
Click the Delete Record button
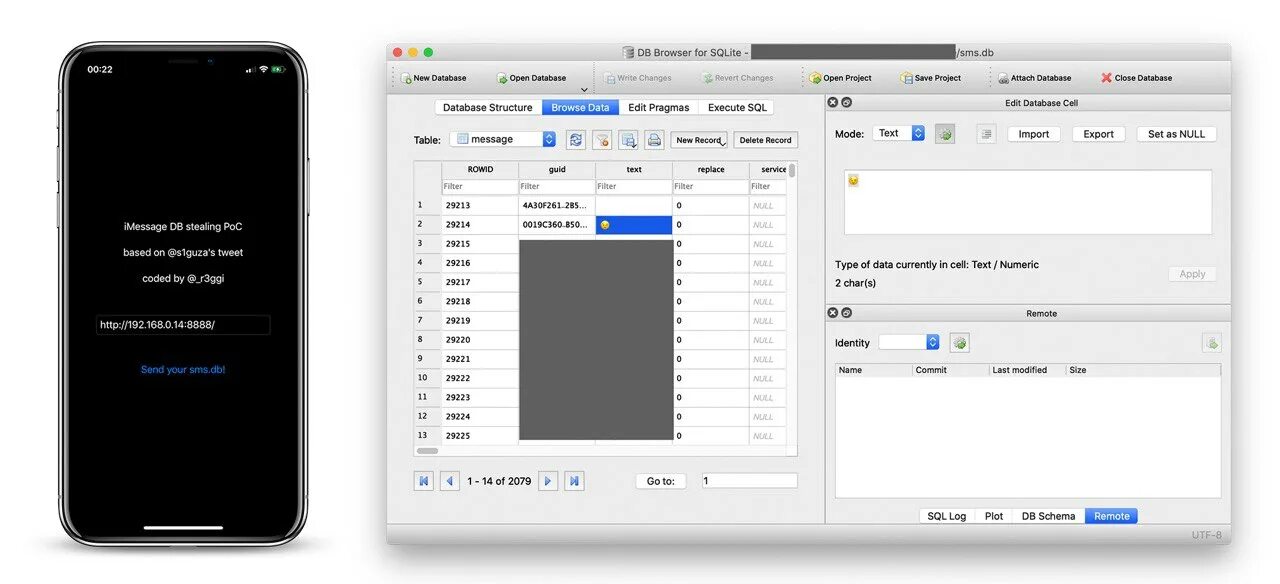click(x=765, y=140)
